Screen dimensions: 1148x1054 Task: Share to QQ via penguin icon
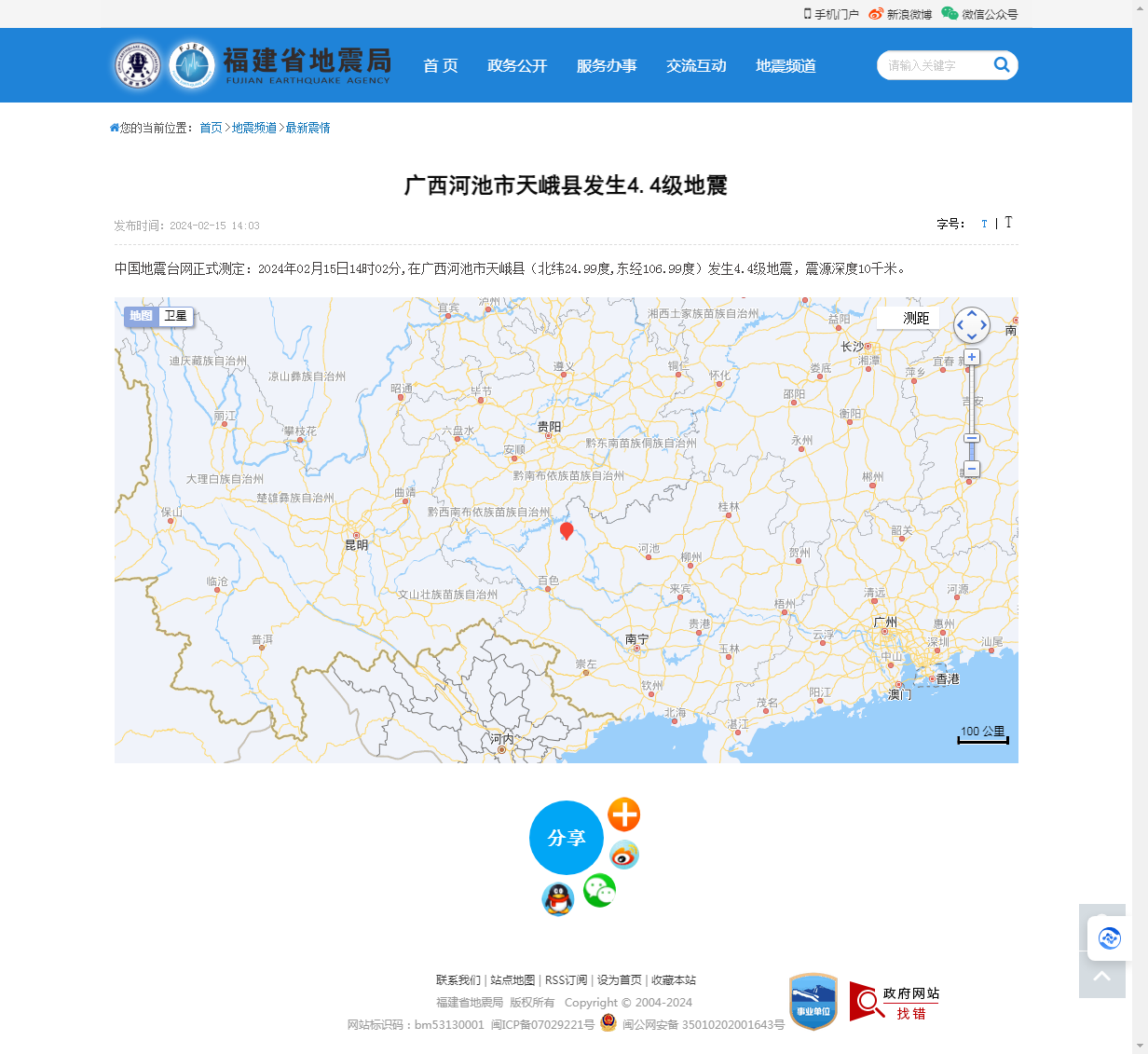point(557,899)
